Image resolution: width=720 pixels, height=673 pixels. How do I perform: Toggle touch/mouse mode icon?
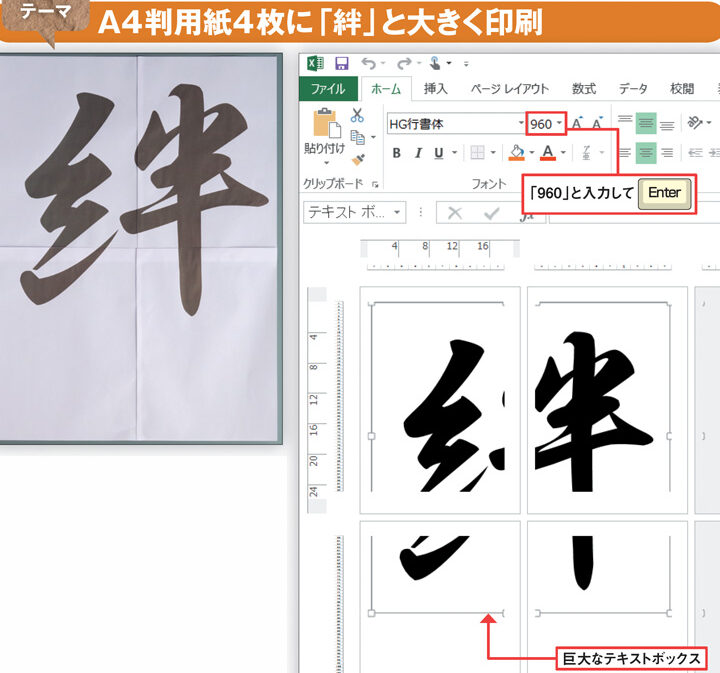tap(435, 63)
